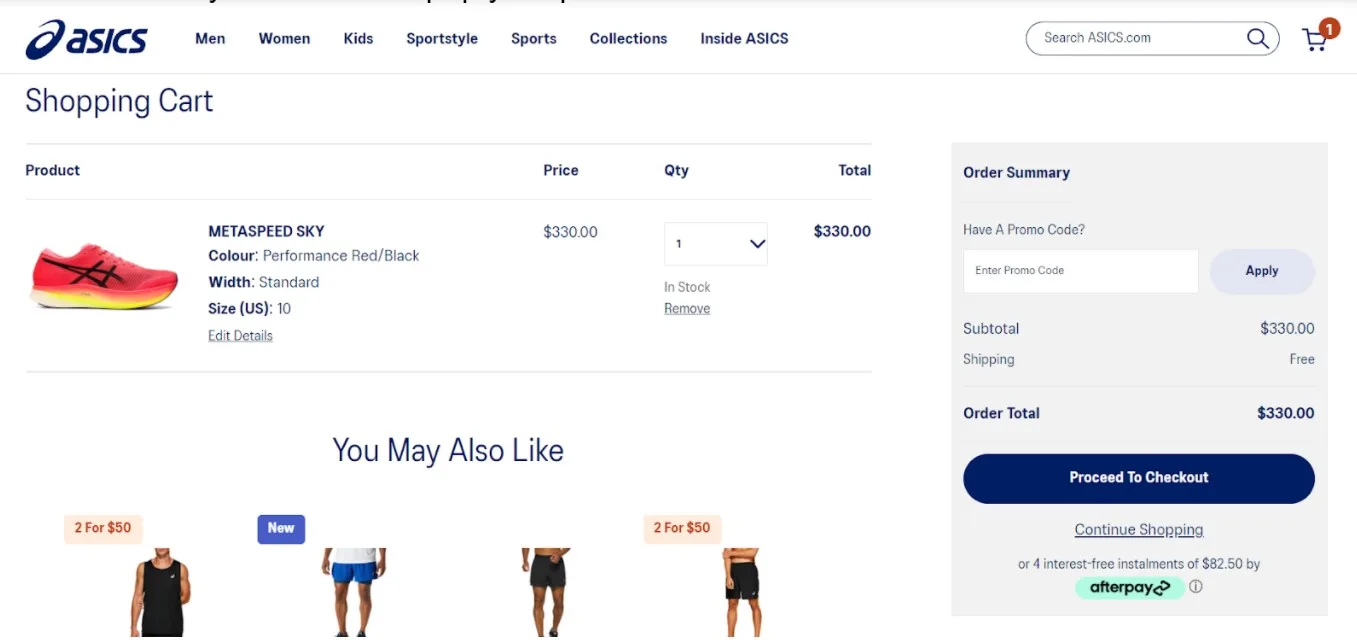Remove the item from cart
Screen dimensions: 1357x640
687,309
